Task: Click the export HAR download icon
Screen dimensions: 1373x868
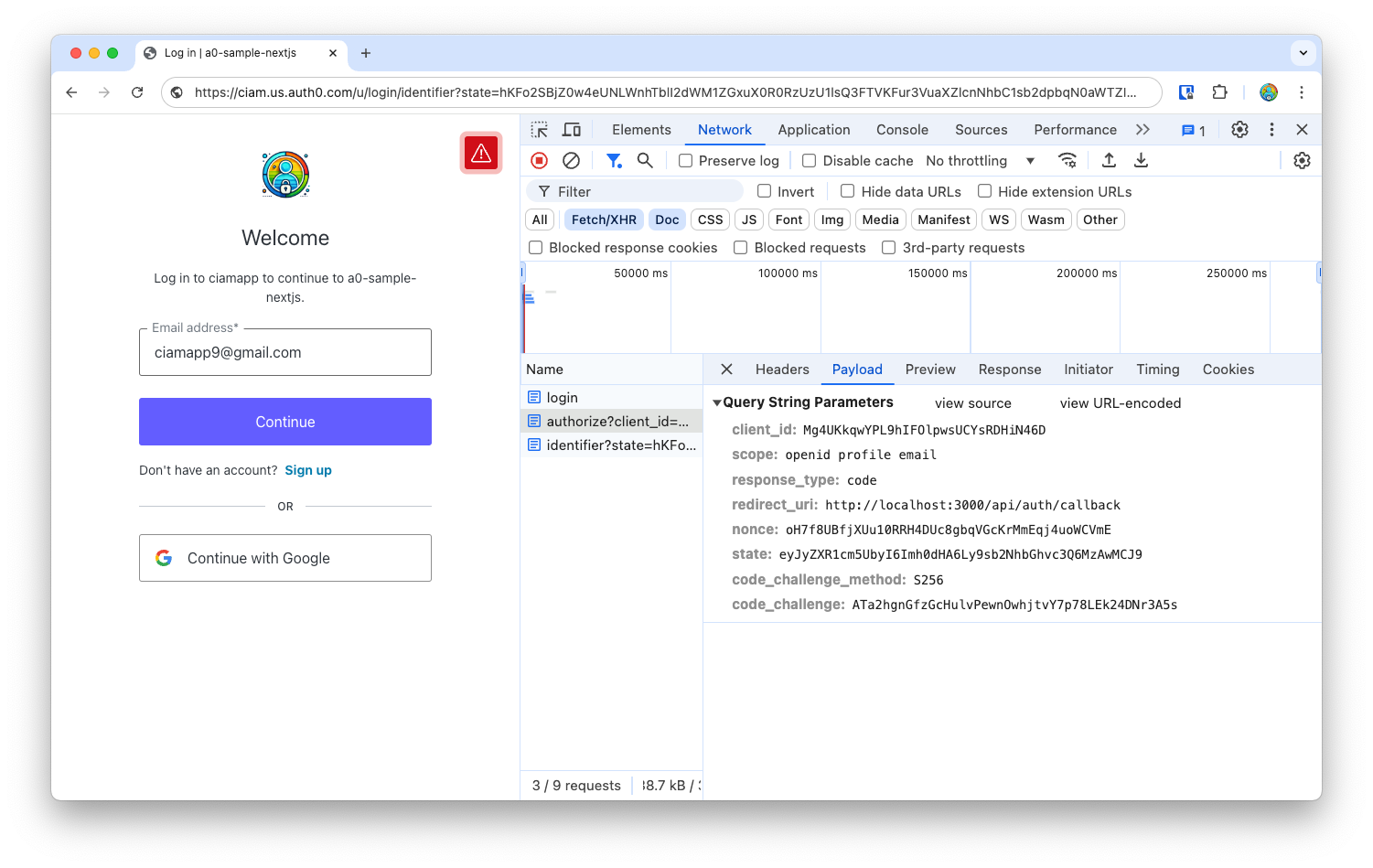Action: coord(1141,161)
